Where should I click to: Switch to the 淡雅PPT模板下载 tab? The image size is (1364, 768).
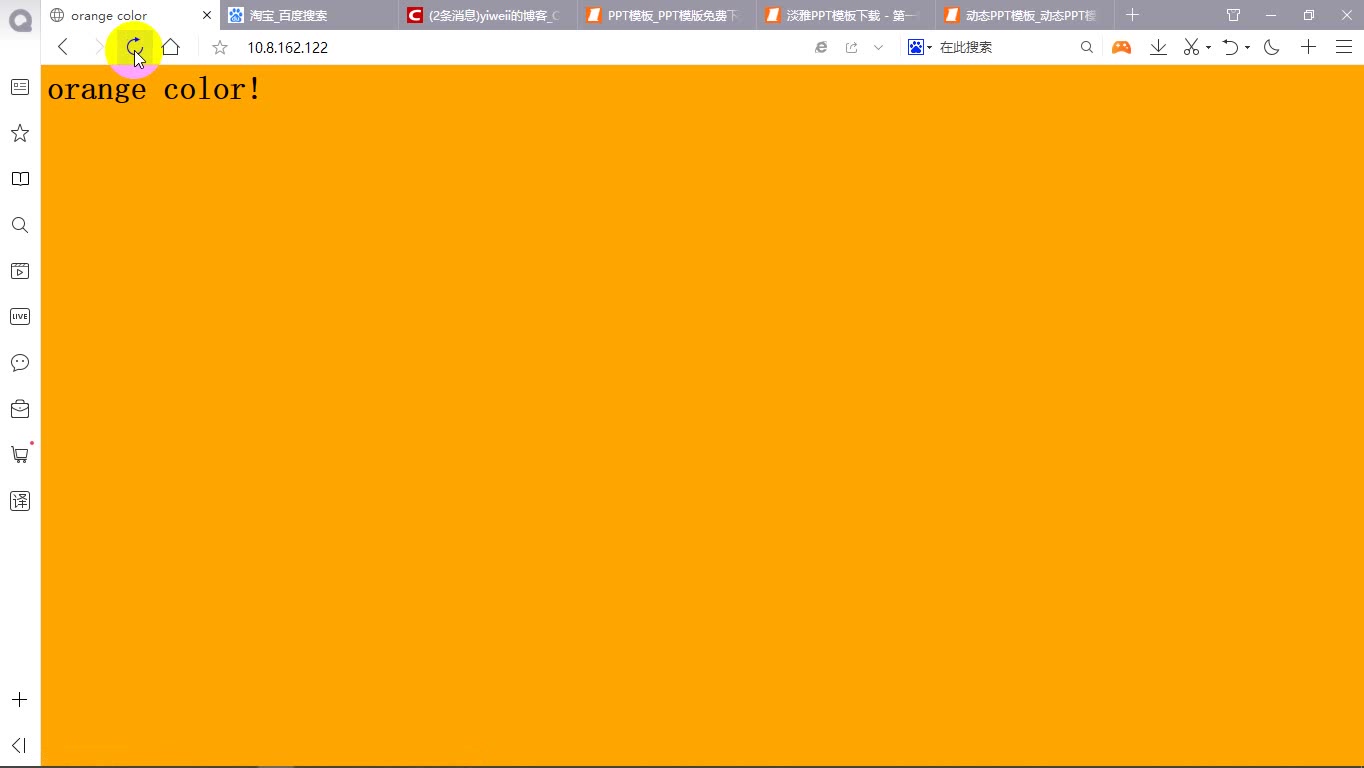point(847,15)
